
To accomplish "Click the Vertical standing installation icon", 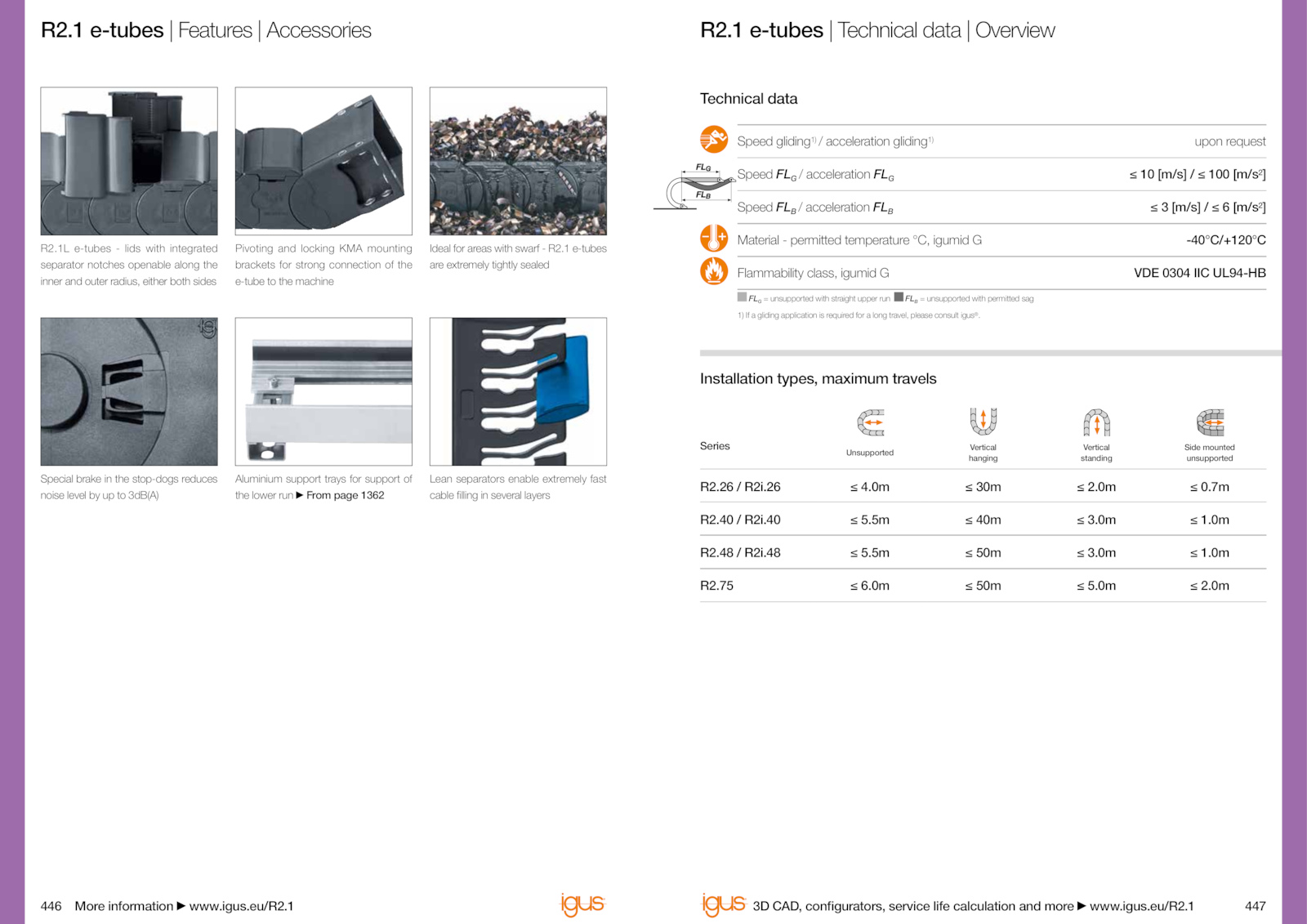I will point(1096,422).
